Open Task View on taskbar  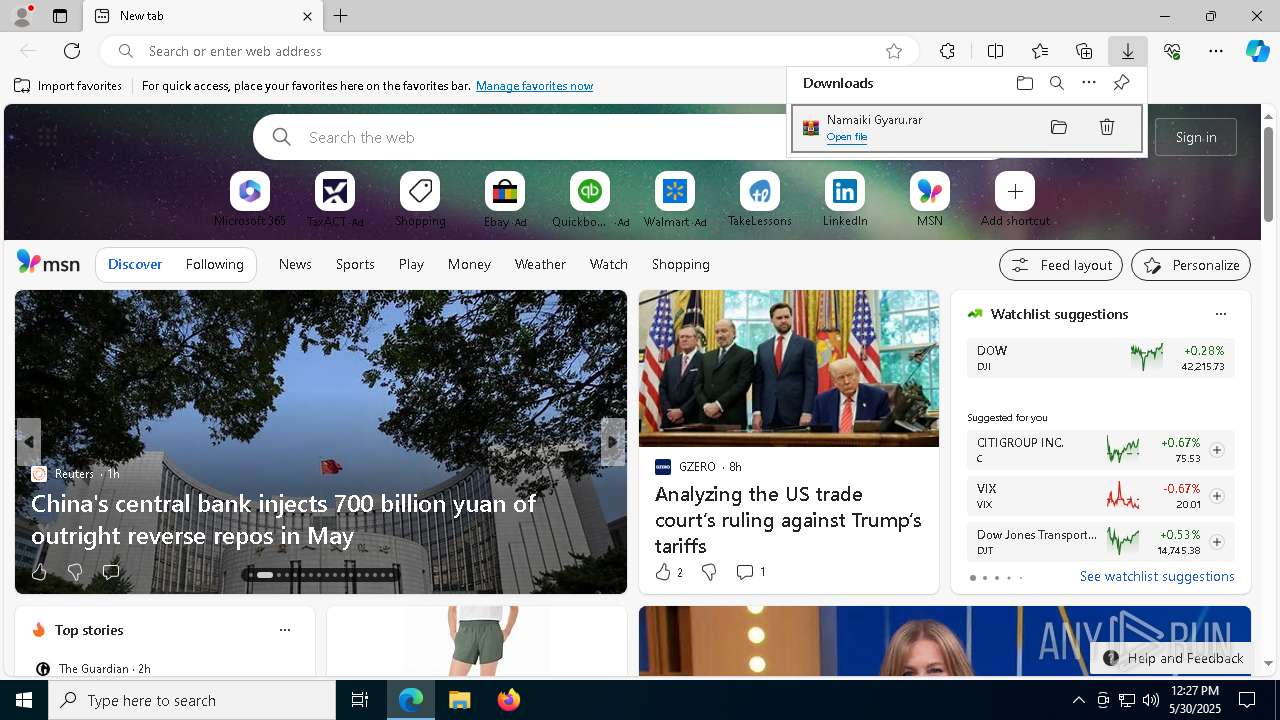coord(360,700)
